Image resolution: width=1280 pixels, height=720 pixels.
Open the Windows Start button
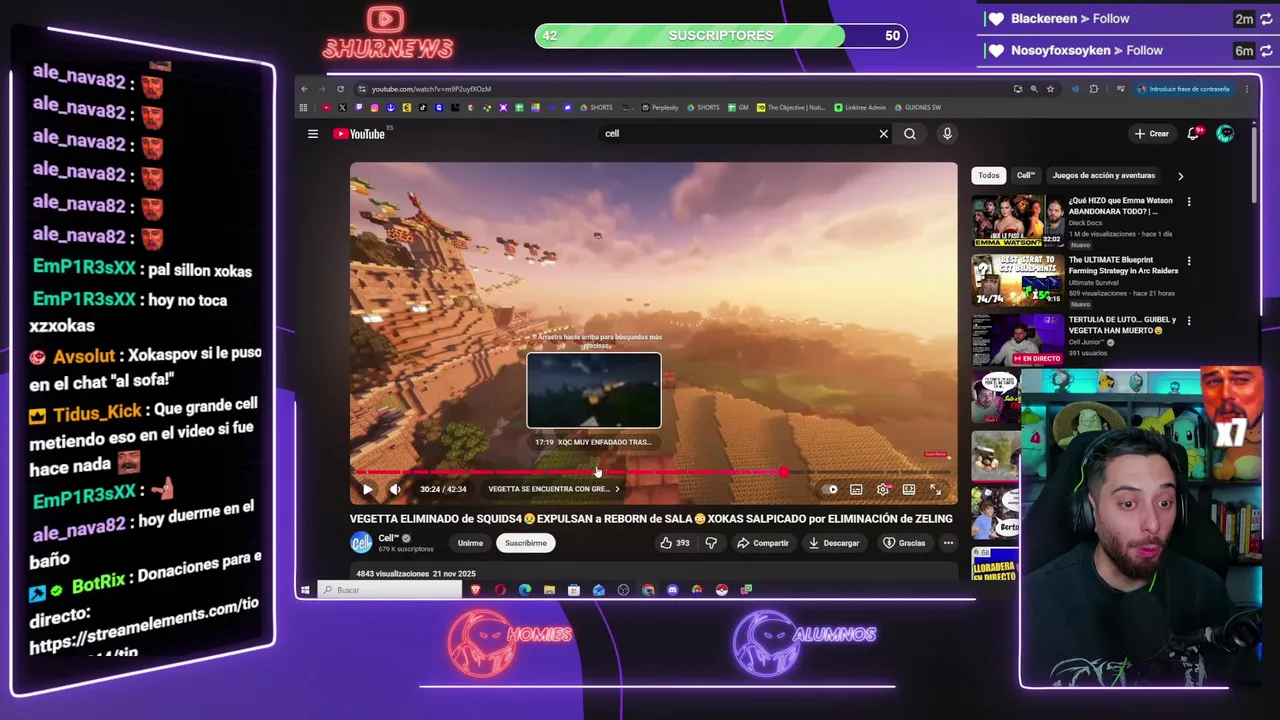[305, 590]
